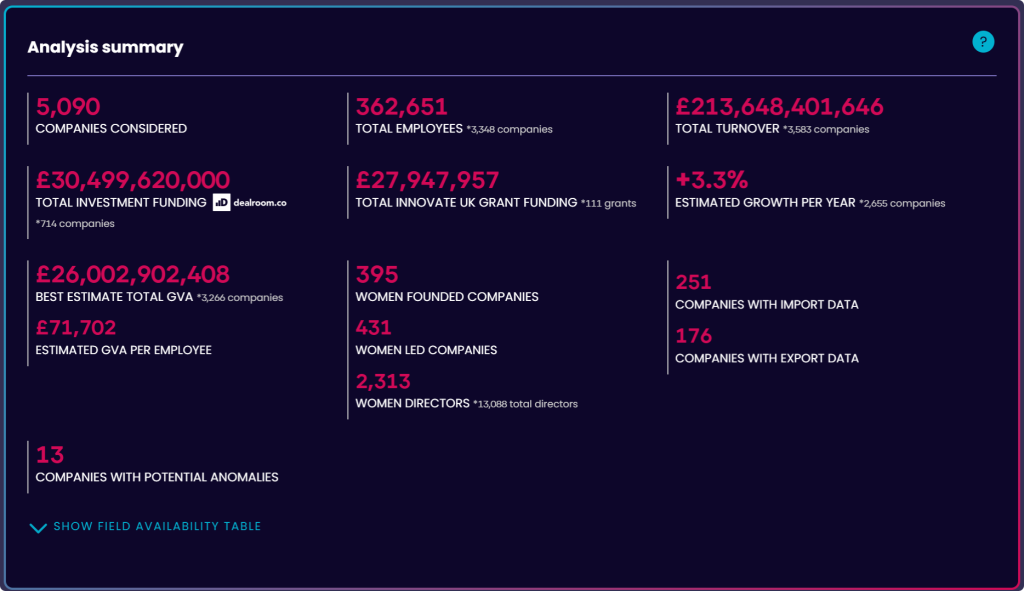Select the 395 women founded companies number
Viewport: 1024px width, 591px height.
point(377,274)
